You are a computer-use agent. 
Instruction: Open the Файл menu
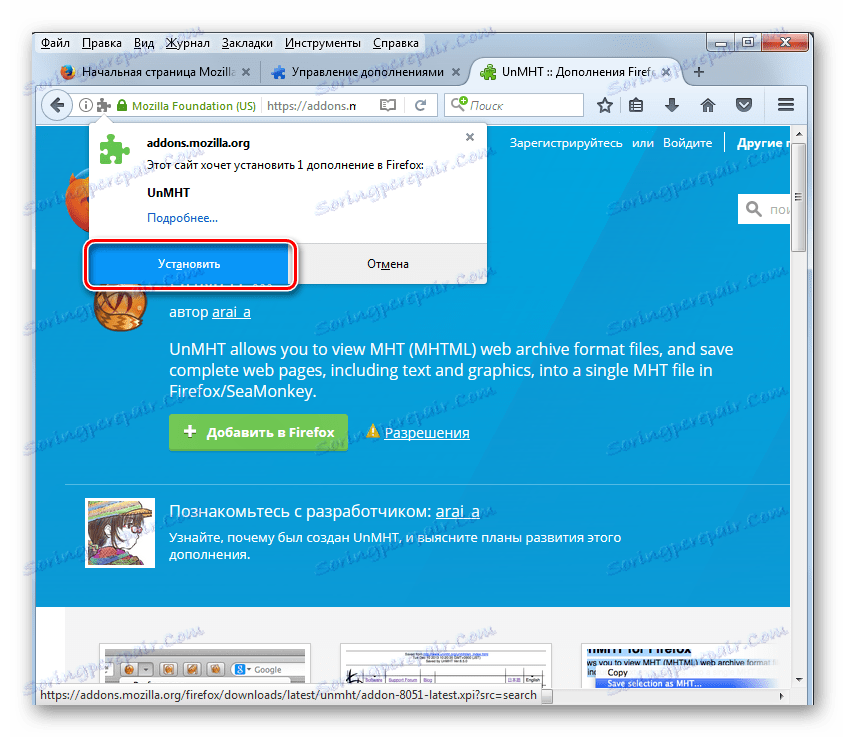click(x=55, y=43)
